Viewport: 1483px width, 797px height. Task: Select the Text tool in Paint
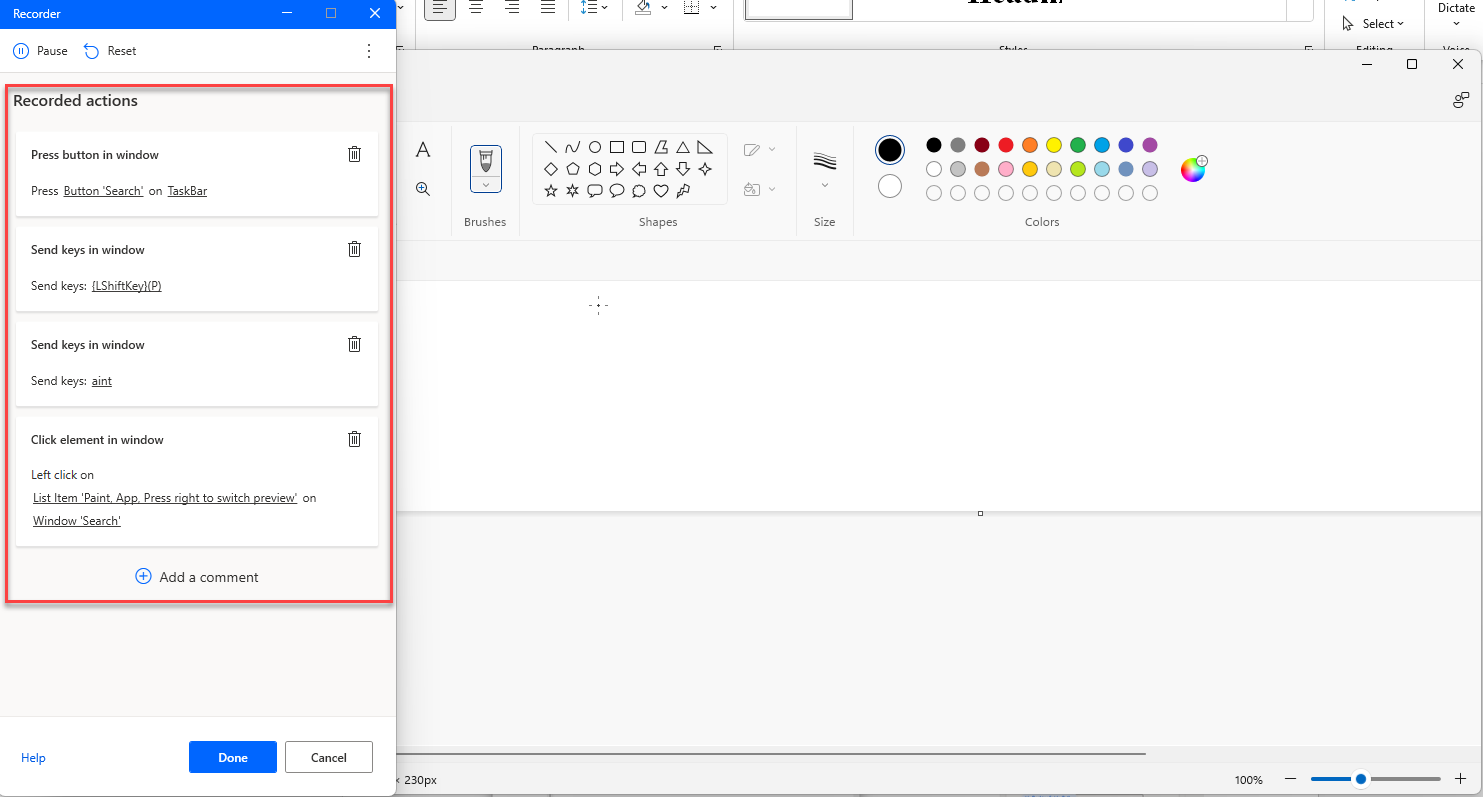click(423, 148)
